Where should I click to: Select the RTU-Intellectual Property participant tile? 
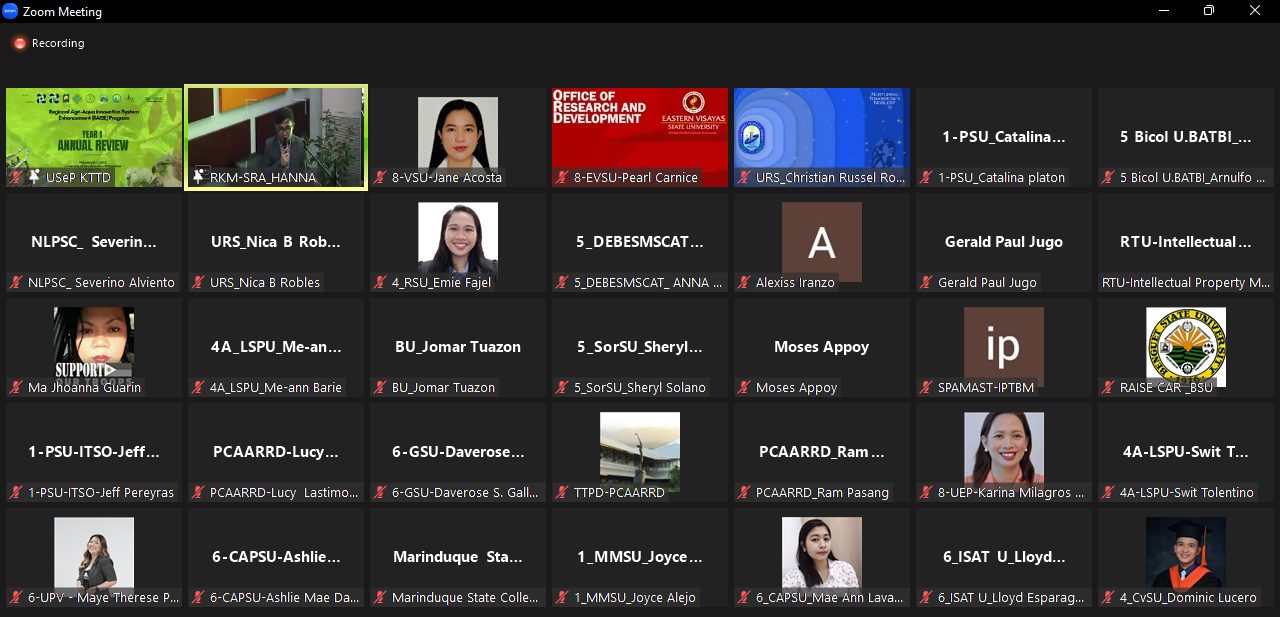tap(1186, 242)
